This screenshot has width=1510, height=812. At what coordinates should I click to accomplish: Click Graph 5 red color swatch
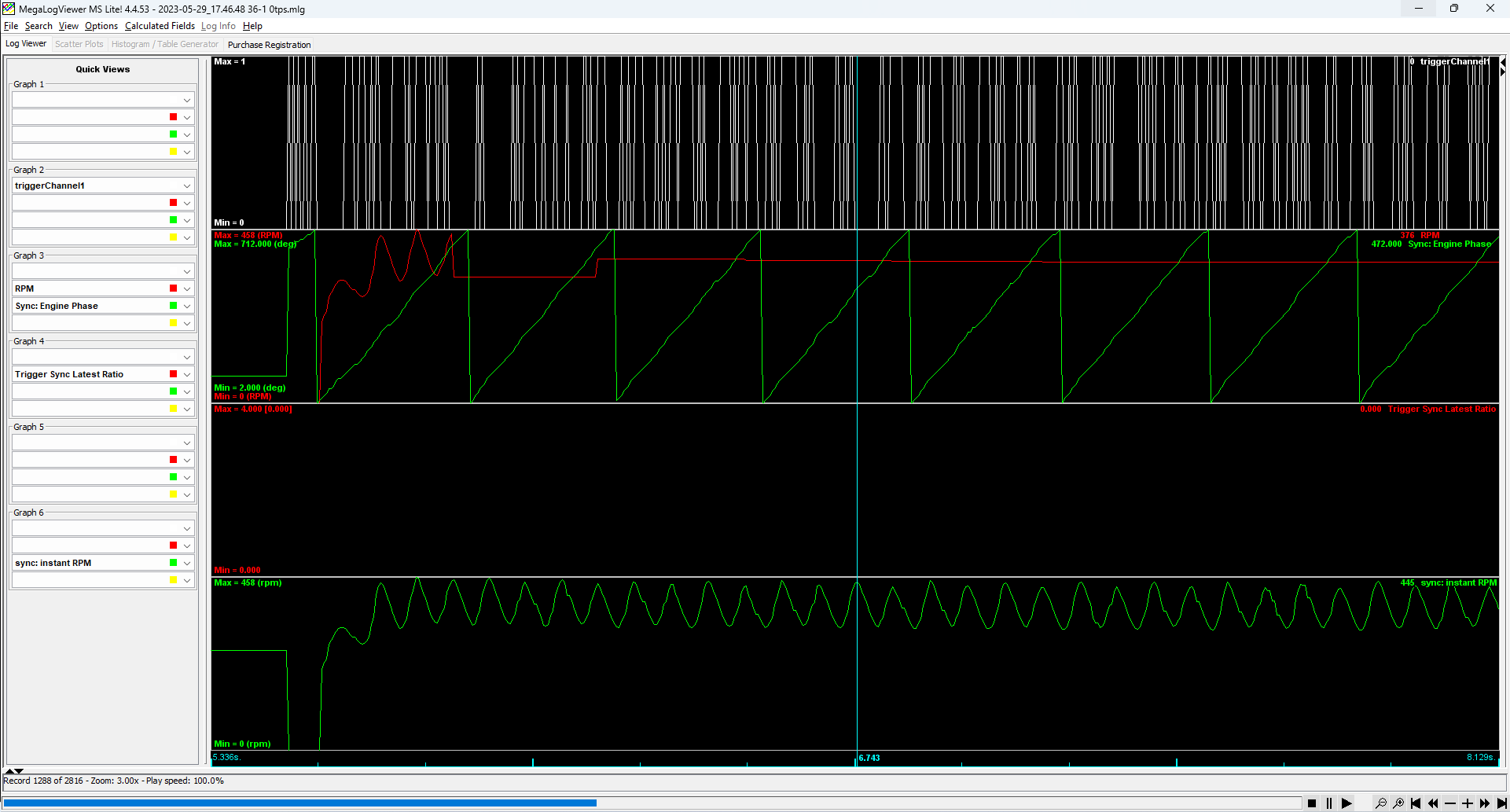pos(174,460)
